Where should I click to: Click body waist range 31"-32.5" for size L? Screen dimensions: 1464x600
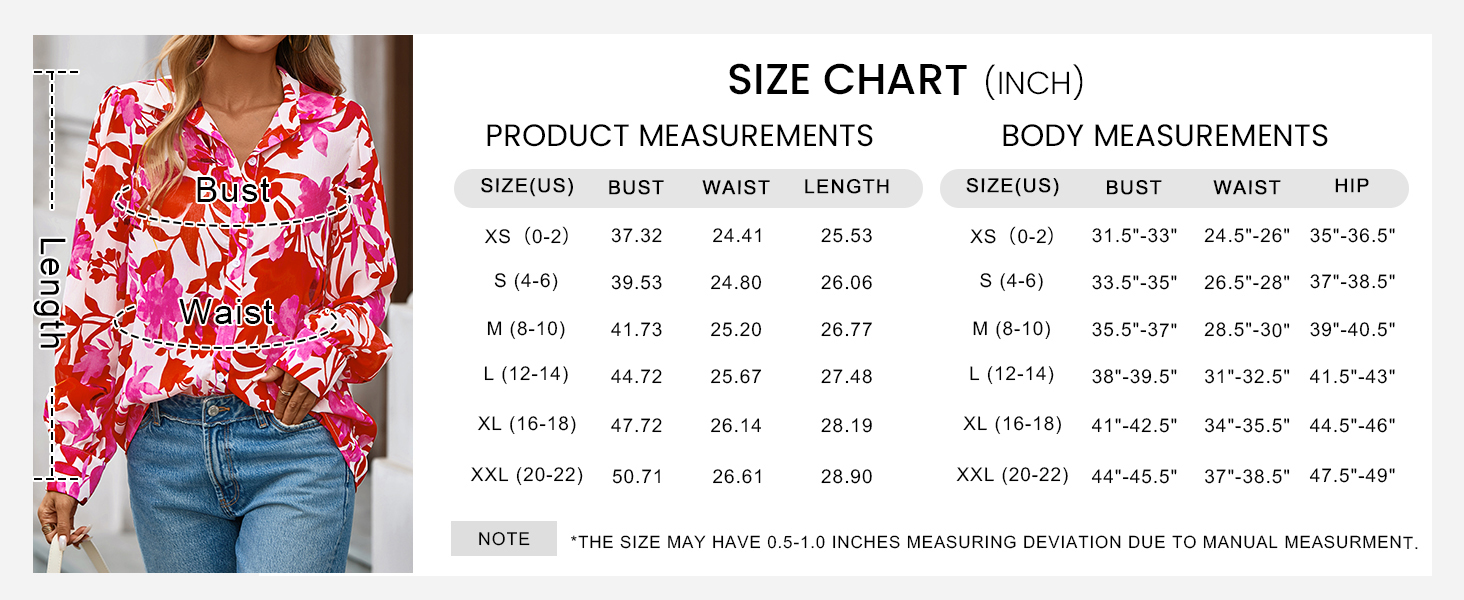click(1247, 377)
